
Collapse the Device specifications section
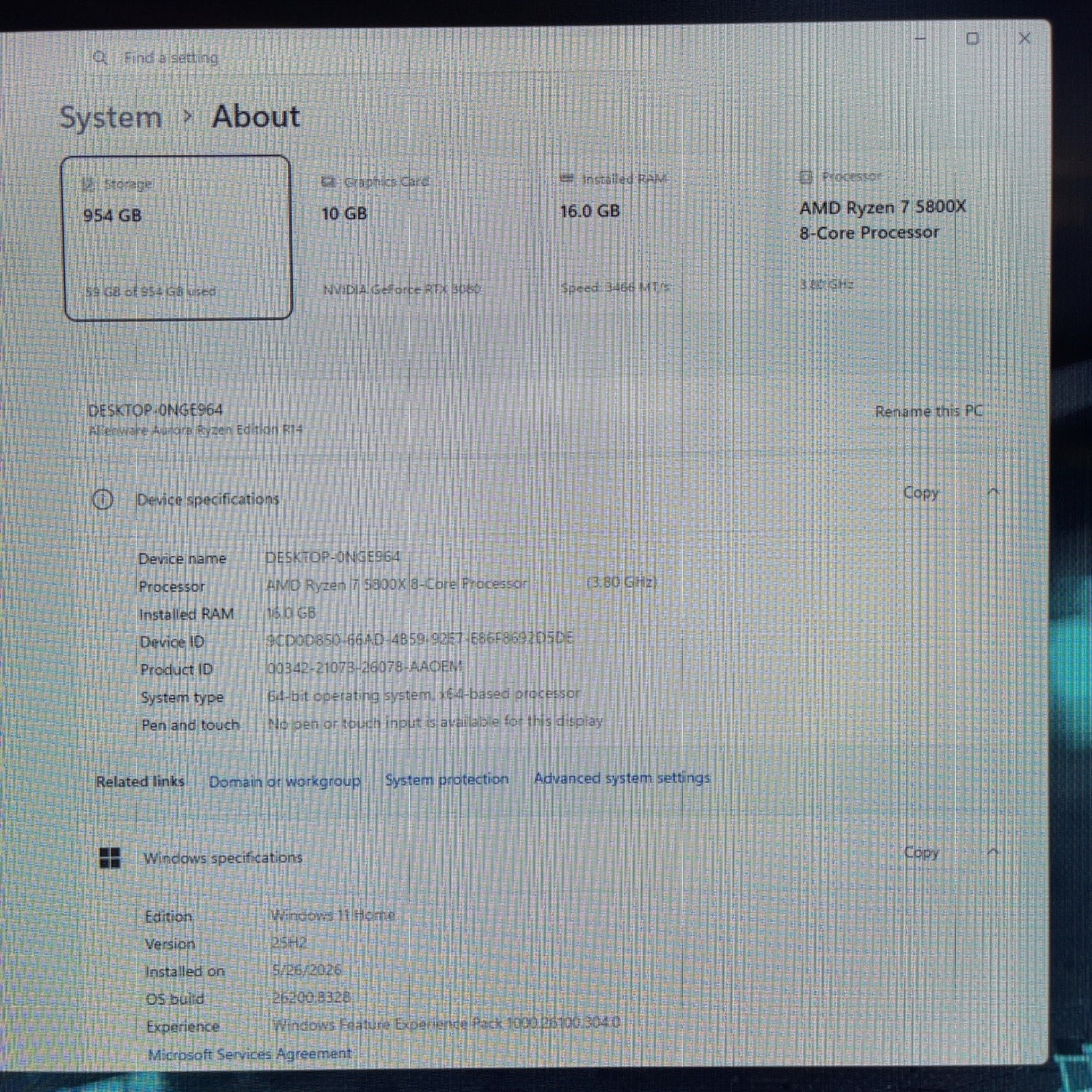(x=993, y=492)
